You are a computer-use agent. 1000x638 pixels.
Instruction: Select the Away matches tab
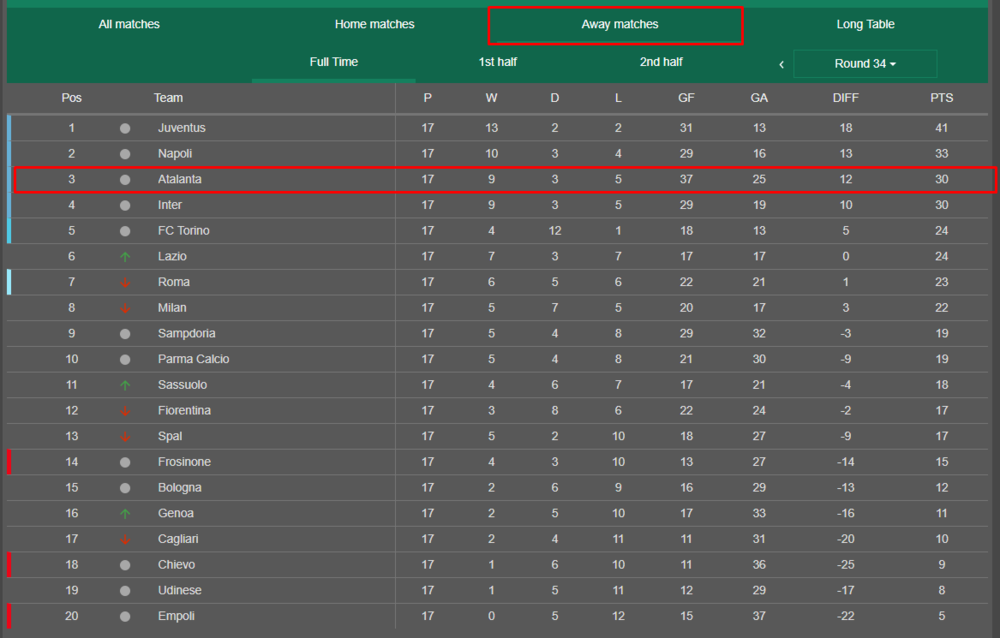coord(620,24)
